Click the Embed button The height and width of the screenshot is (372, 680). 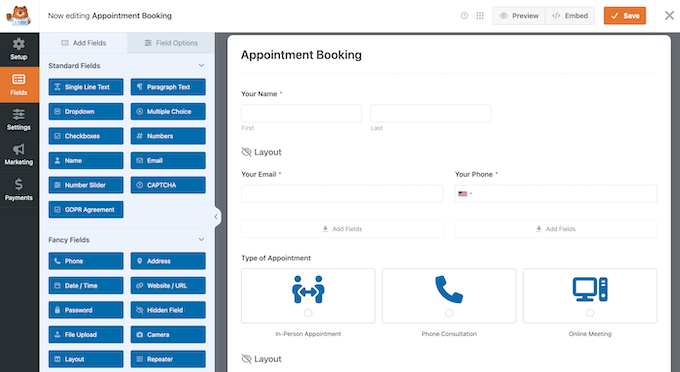570,16
